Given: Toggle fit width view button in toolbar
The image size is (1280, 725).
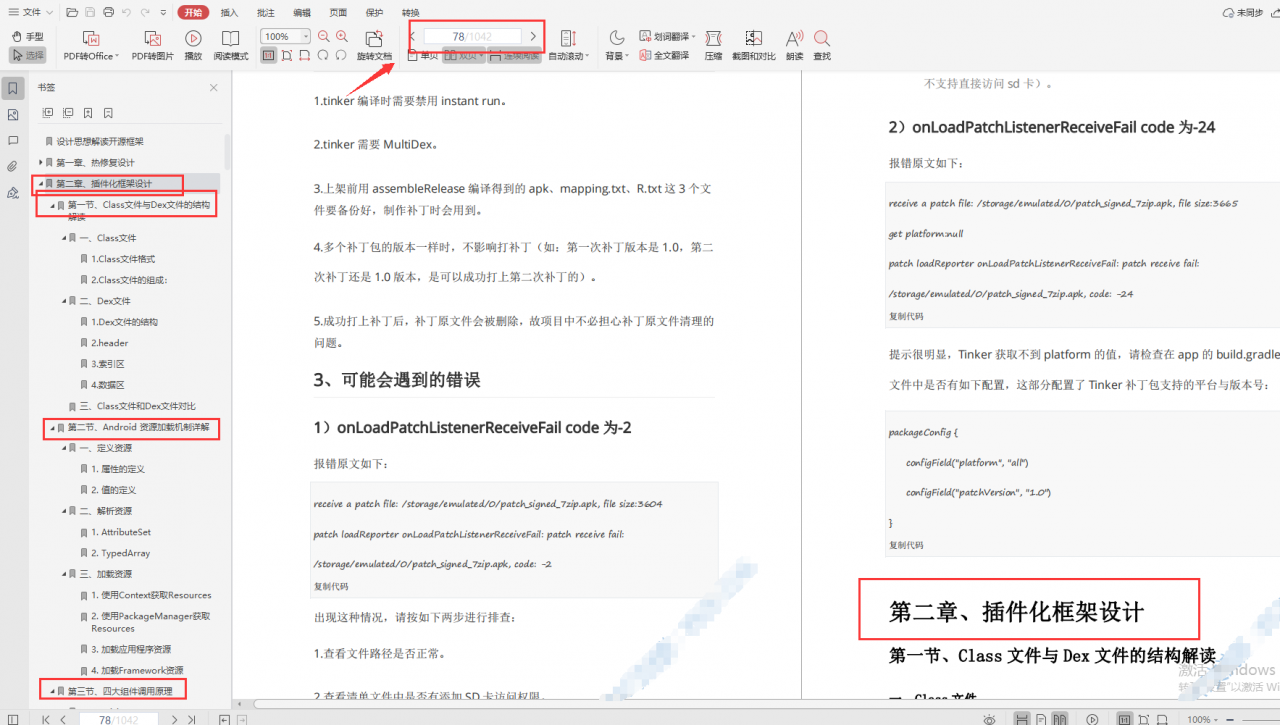Looking at the screenshot, I should [x=304, y=55].
